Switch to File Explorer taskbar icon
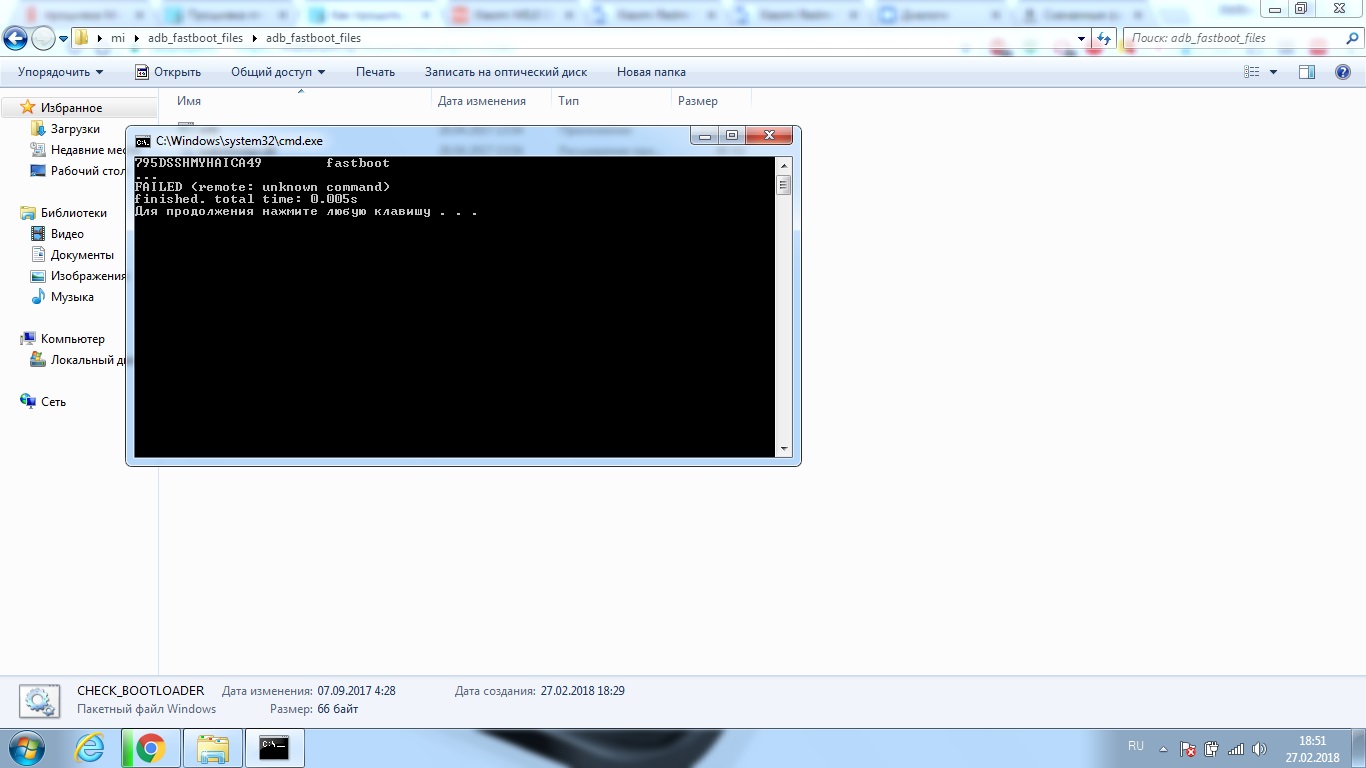 click(212, 748)
